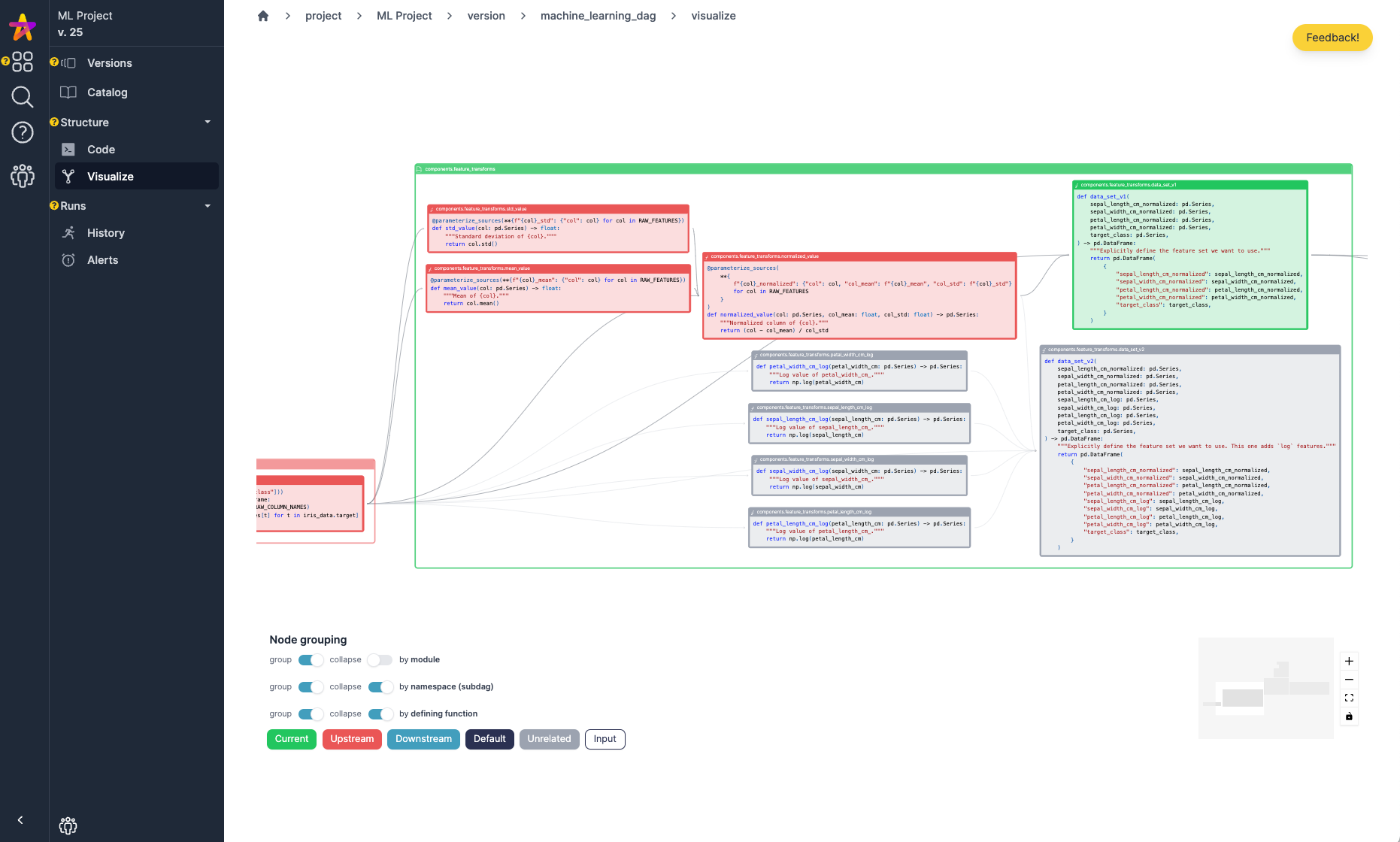Screen dimensions: 1400x842
Task: Click the lock icon below the zoom controls
Action: 1349,716
